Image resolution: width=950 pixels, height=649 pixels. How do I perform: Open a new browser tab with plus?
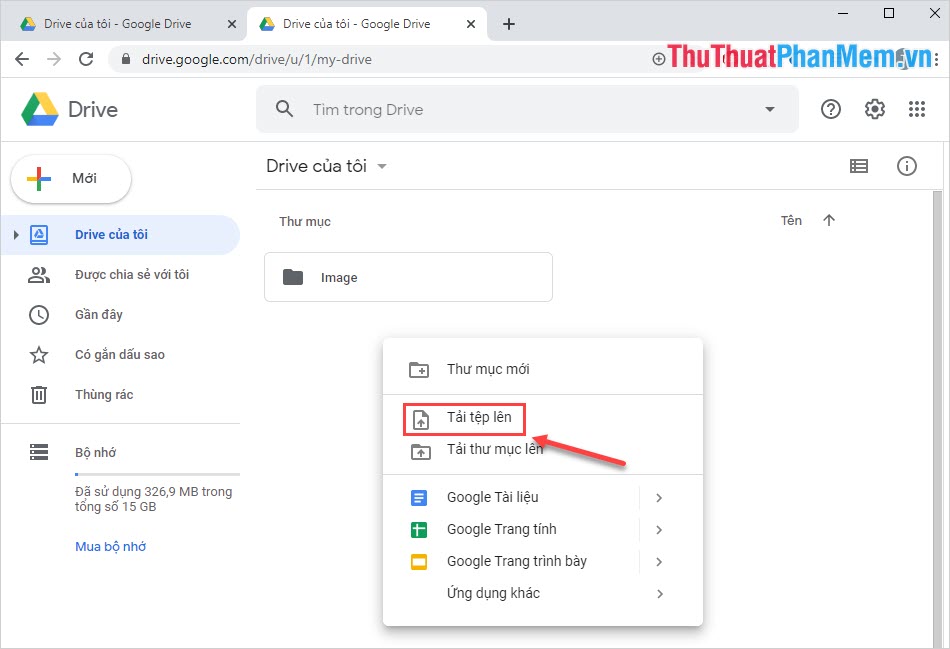tap(509, 24)
